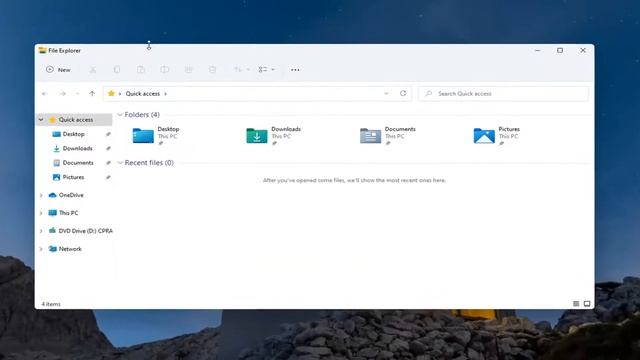Open Downloads in the sidebar
The image size is (640, 360).
77,148
